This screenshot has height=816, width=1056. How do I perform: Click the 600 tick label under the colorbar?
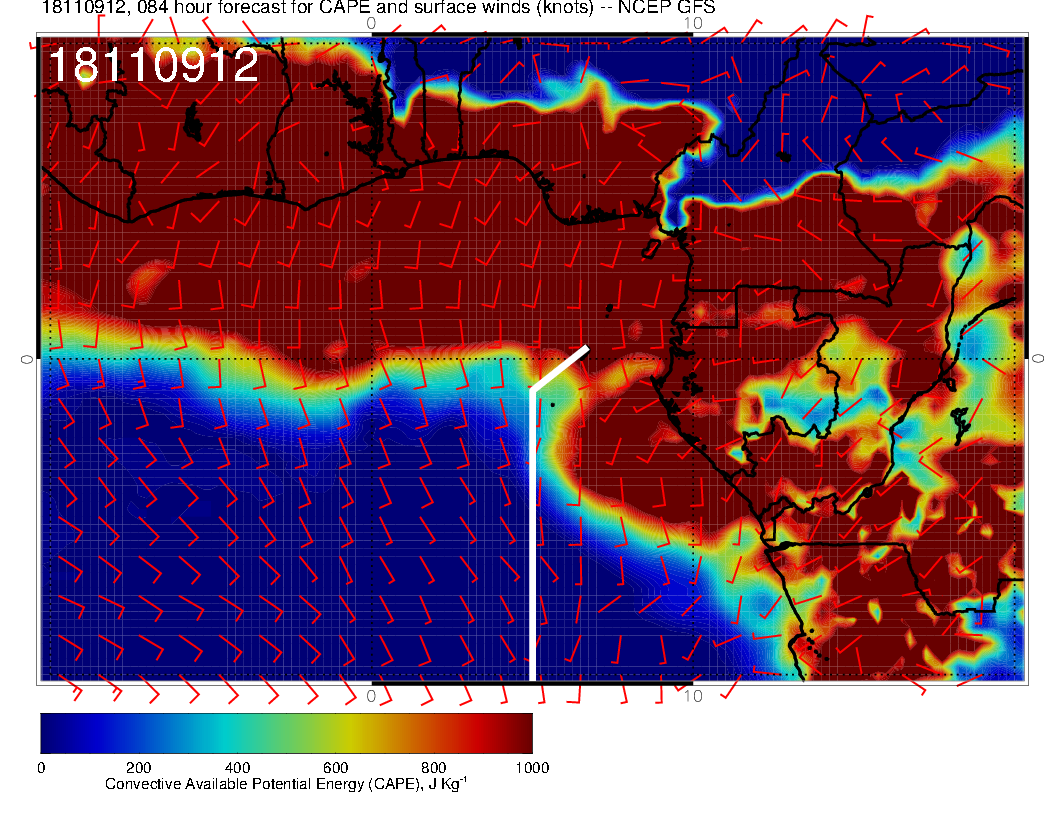coord(335,768)
